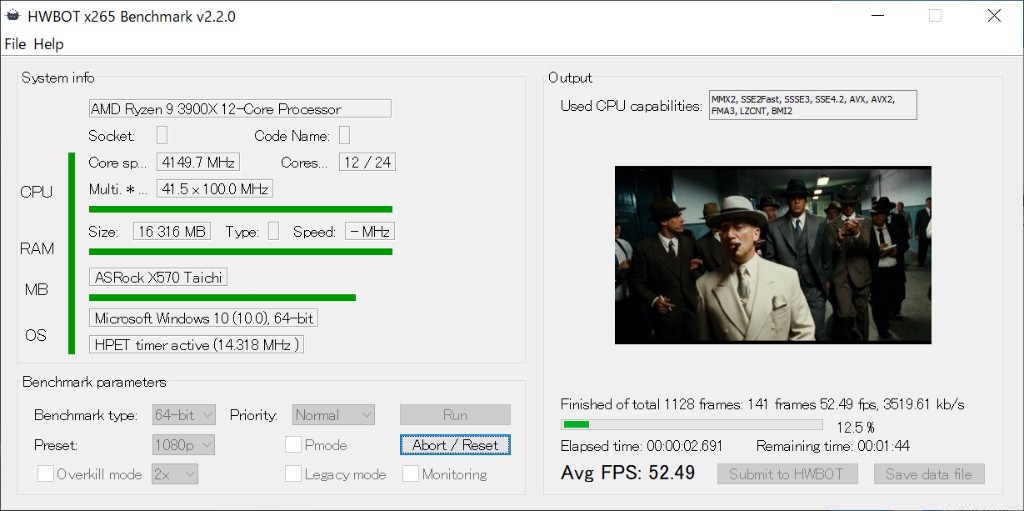Click the Core speed 4149.7 MHz field
1024x511 pixels.
[198, 162]
